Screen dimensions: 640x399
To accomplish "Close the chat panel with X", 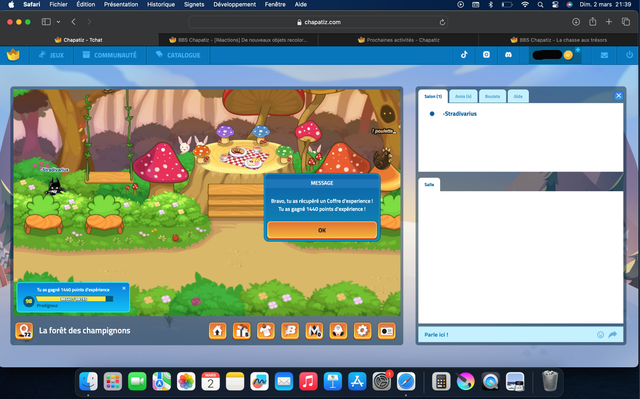I will tap(618, 95).
